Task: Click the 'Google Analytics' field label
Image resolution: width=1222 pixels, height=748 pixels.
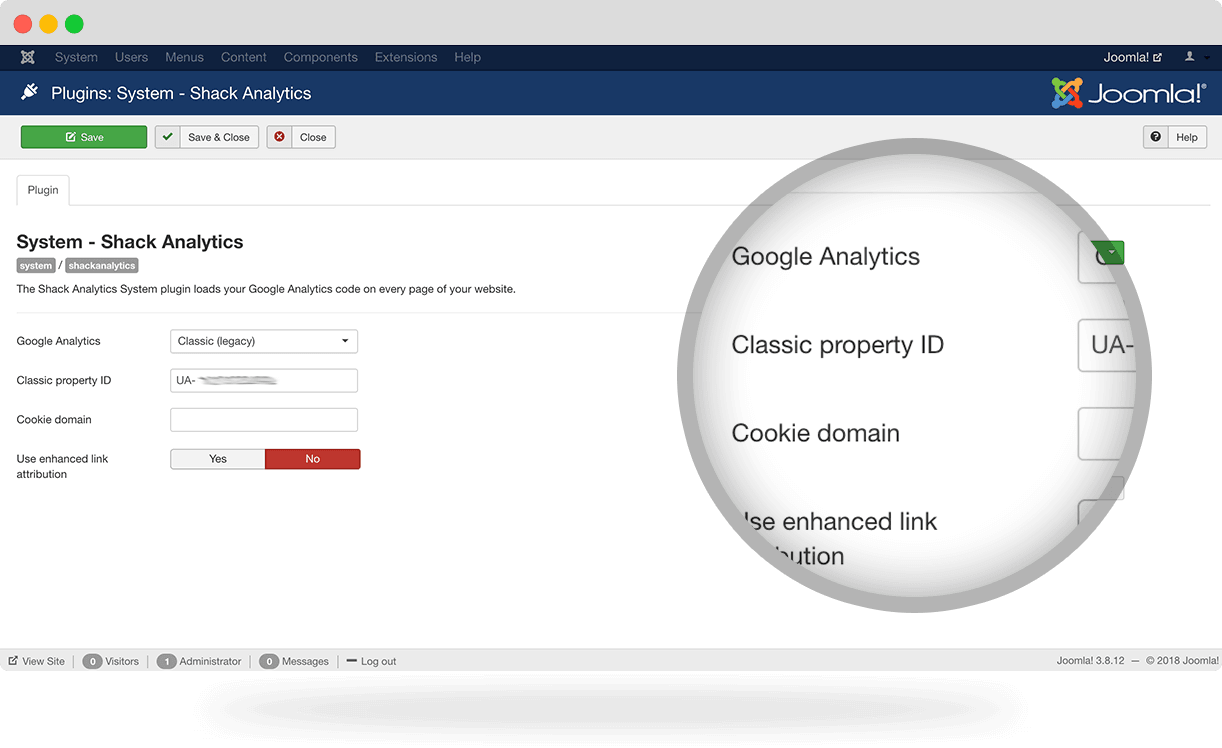Action: pyautogui.click(x=59, y=341)
